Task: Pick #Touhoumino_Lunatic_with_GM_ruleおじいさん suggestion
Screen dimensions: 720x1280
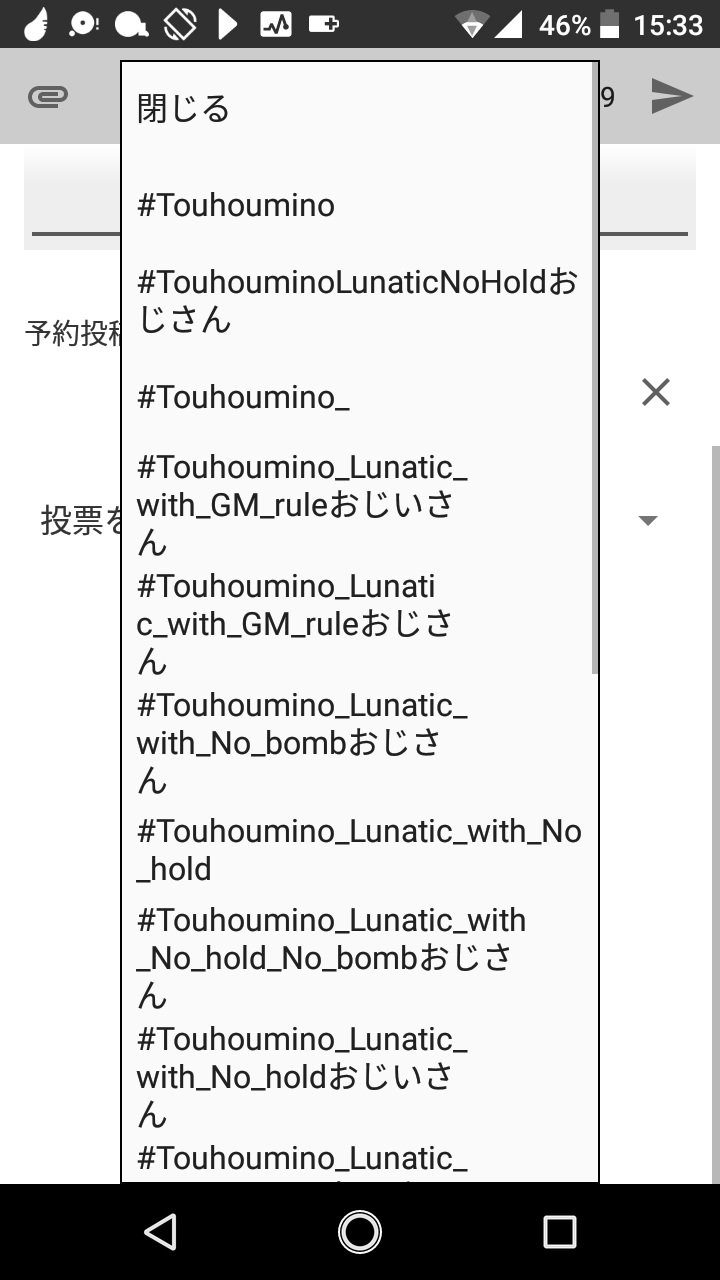Action: 302,505
